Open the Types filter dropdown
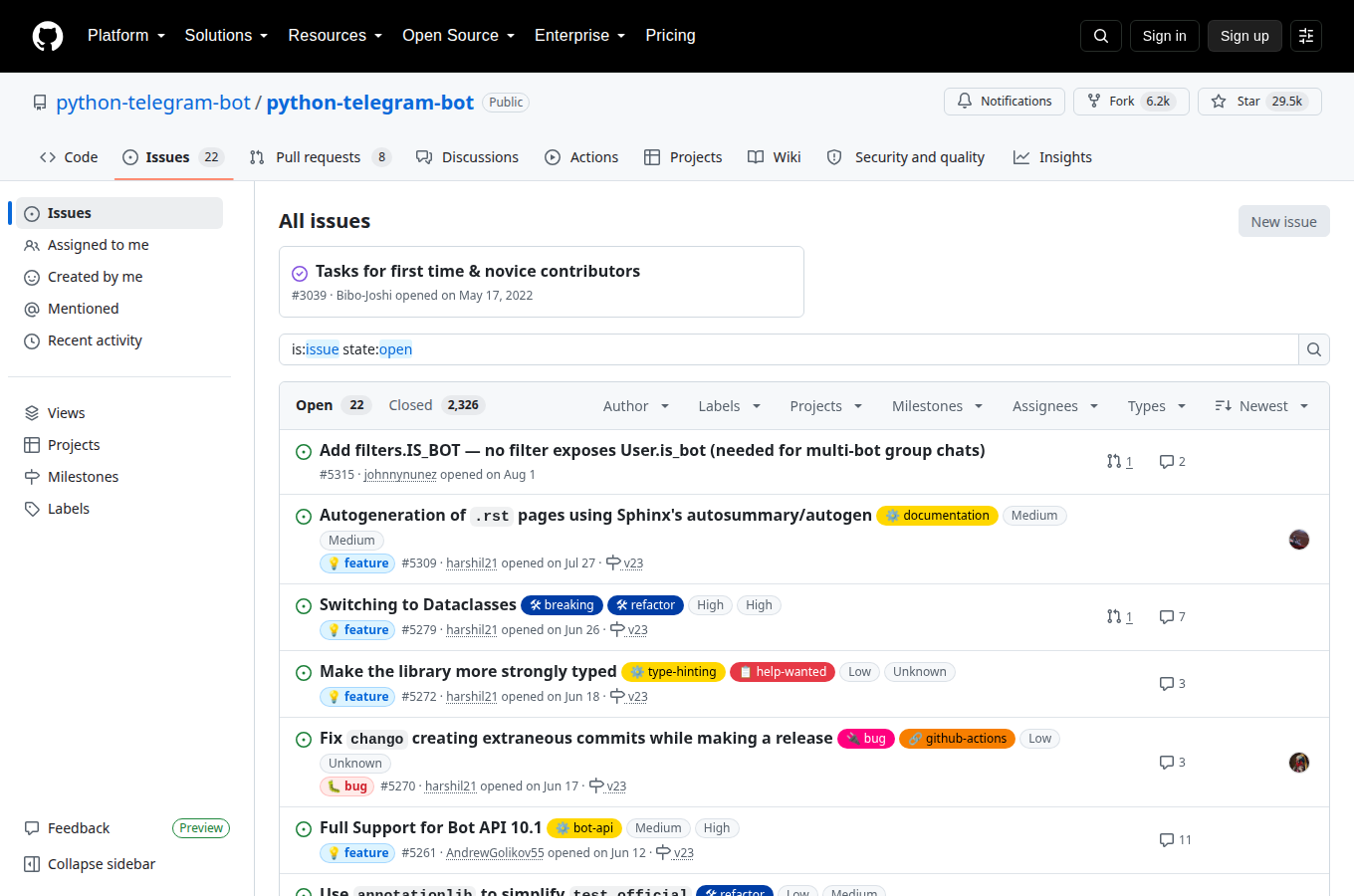This screenshot has width=1354, height=896. click(x=1157, y=406)
